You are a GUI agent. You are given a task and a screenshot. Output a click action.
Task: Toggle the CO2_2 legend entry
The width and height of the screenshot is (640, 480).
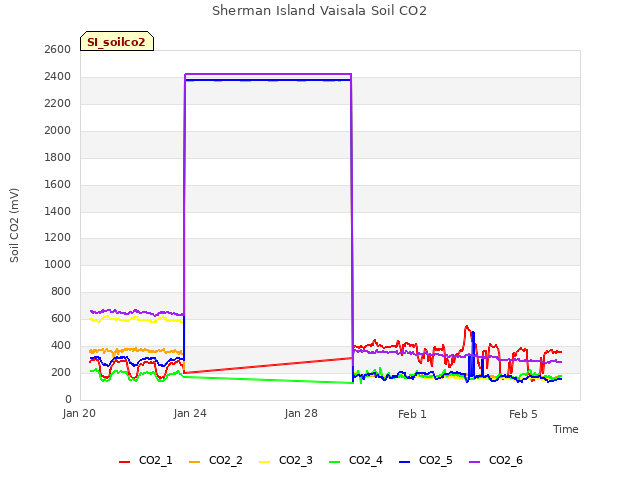[x=216, y=461]
